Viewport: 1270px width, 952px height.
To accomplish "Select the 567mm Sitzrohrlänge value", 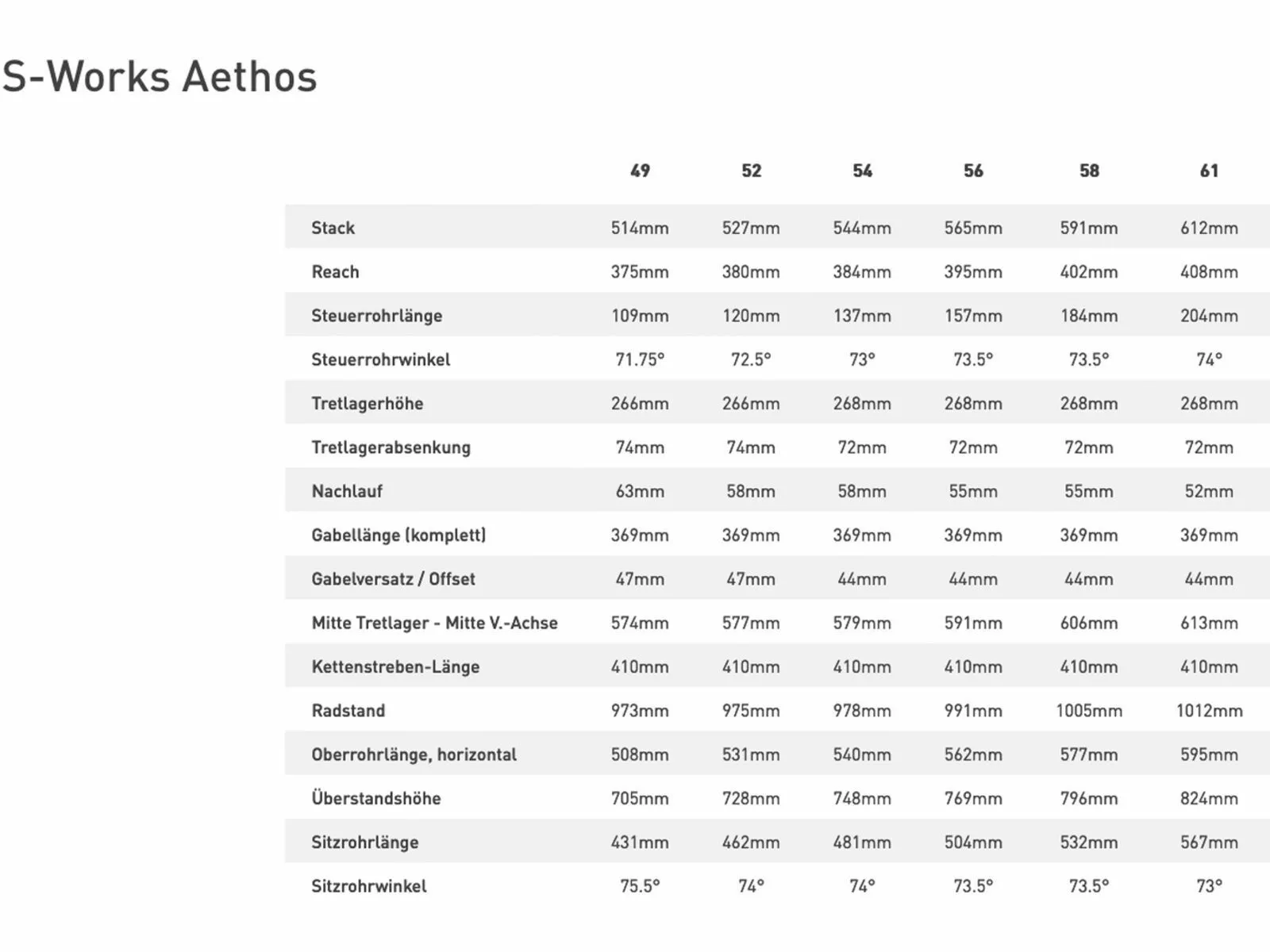I will click(1209, 843).
